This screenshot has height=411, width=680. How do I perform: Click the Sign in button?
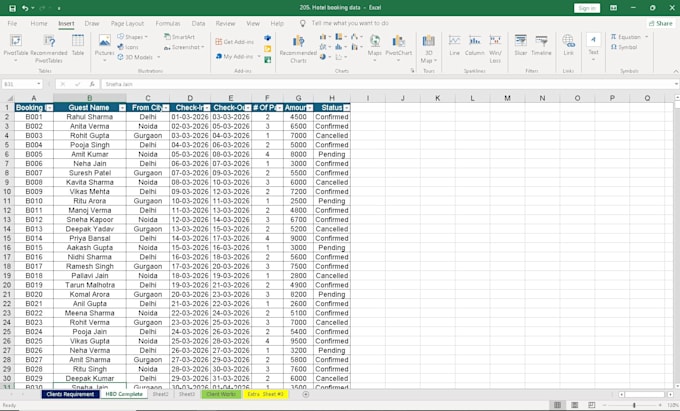click(x=587, y=8)
